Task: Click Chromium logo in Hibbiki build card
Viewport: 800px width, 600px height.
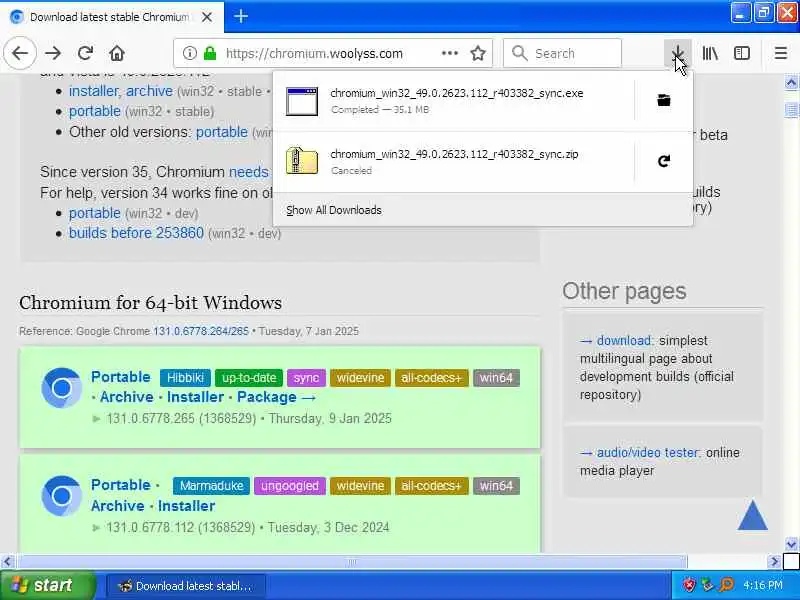Action: tap(61, 388)
